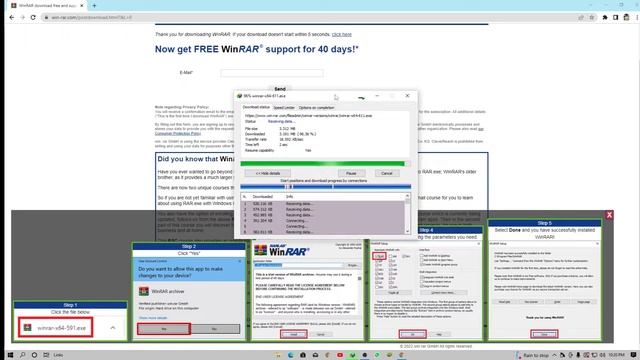Open Task View on the taskbar
Image resolution: width=640 pixels, height=360 pixels.
46,355
